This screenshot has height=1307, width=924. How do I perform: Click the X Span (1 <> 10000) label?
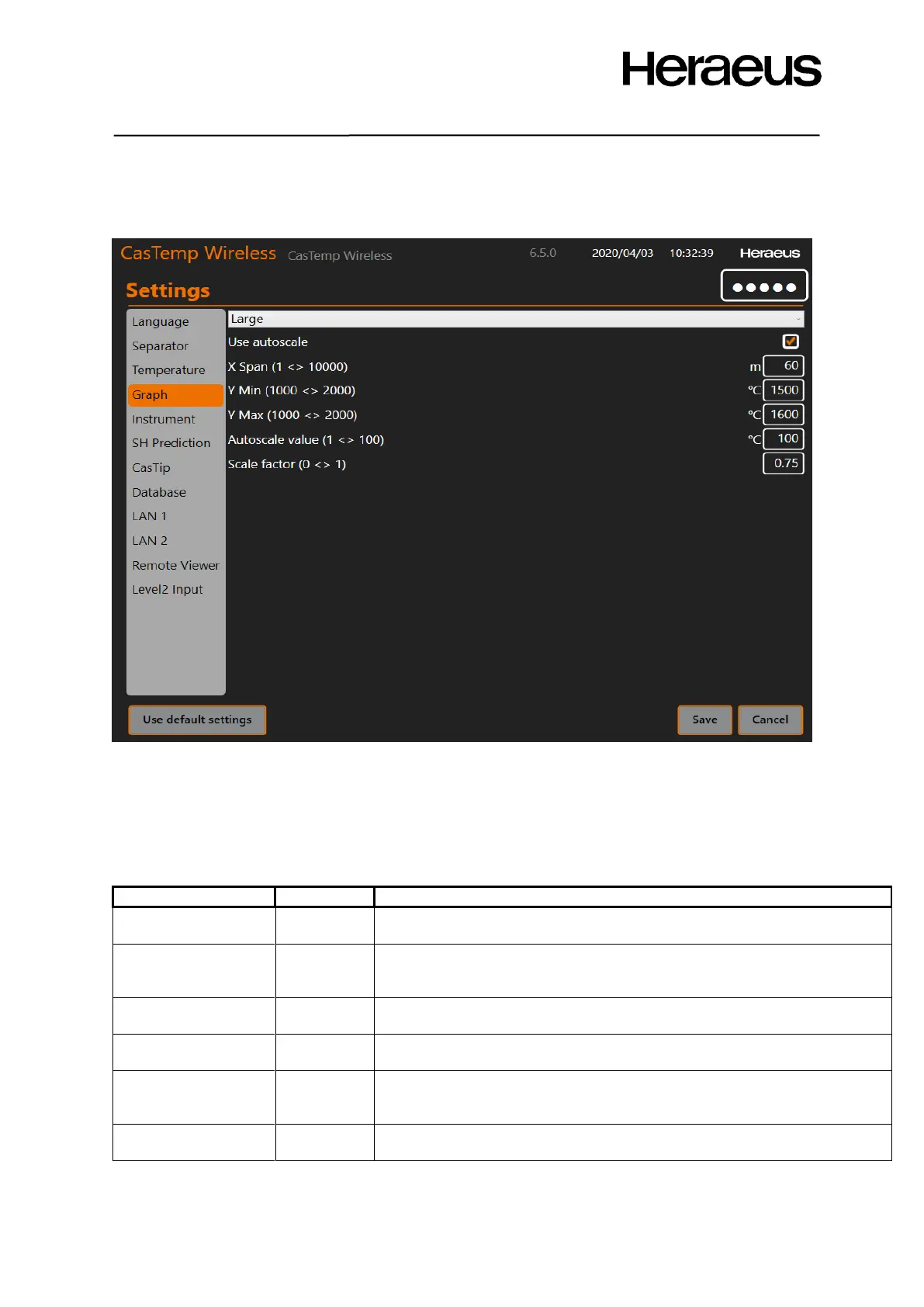[288, 366]
